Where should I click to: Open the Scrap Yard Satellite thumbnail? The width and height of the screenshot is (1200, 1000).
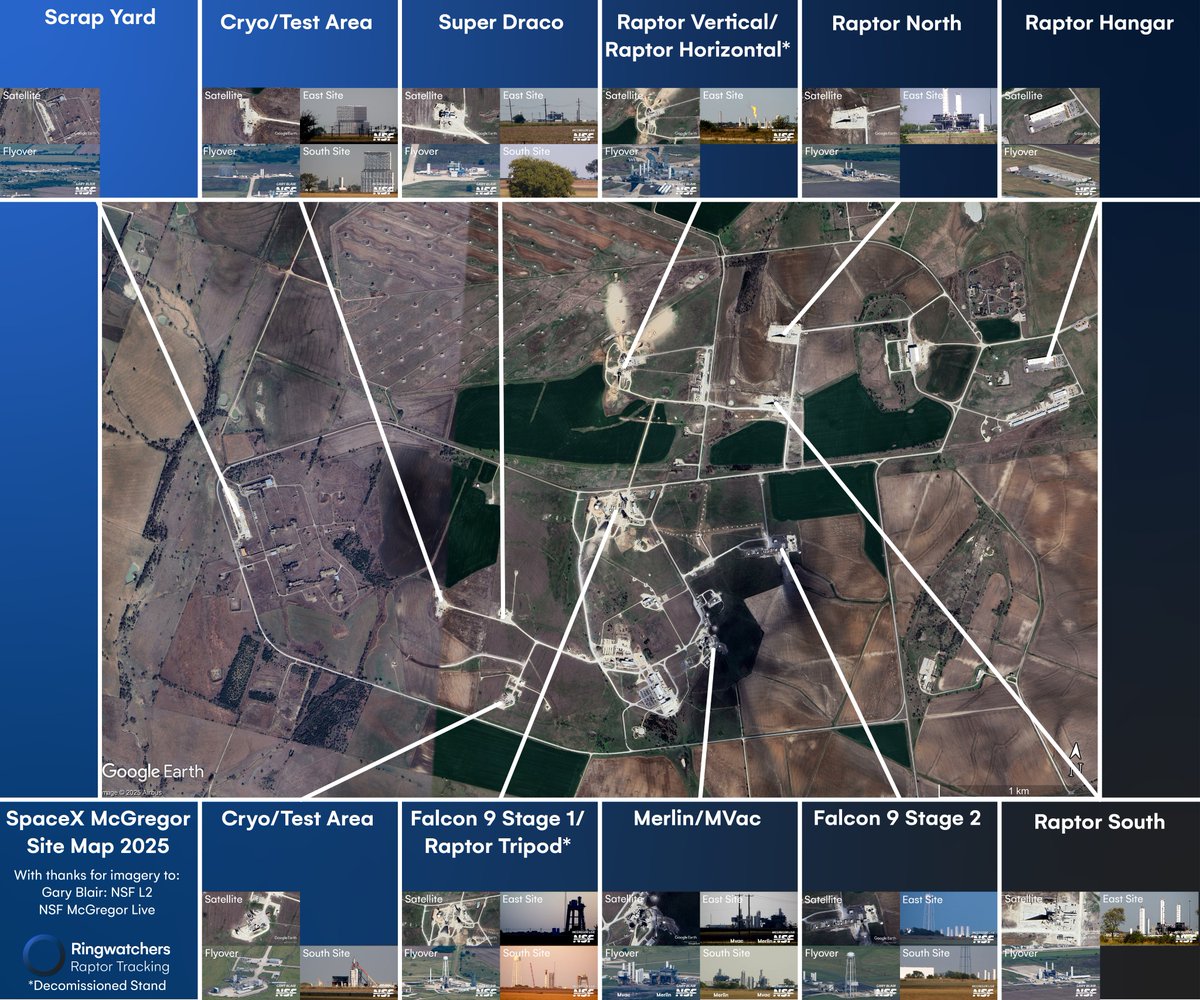[x=50, y=116]
